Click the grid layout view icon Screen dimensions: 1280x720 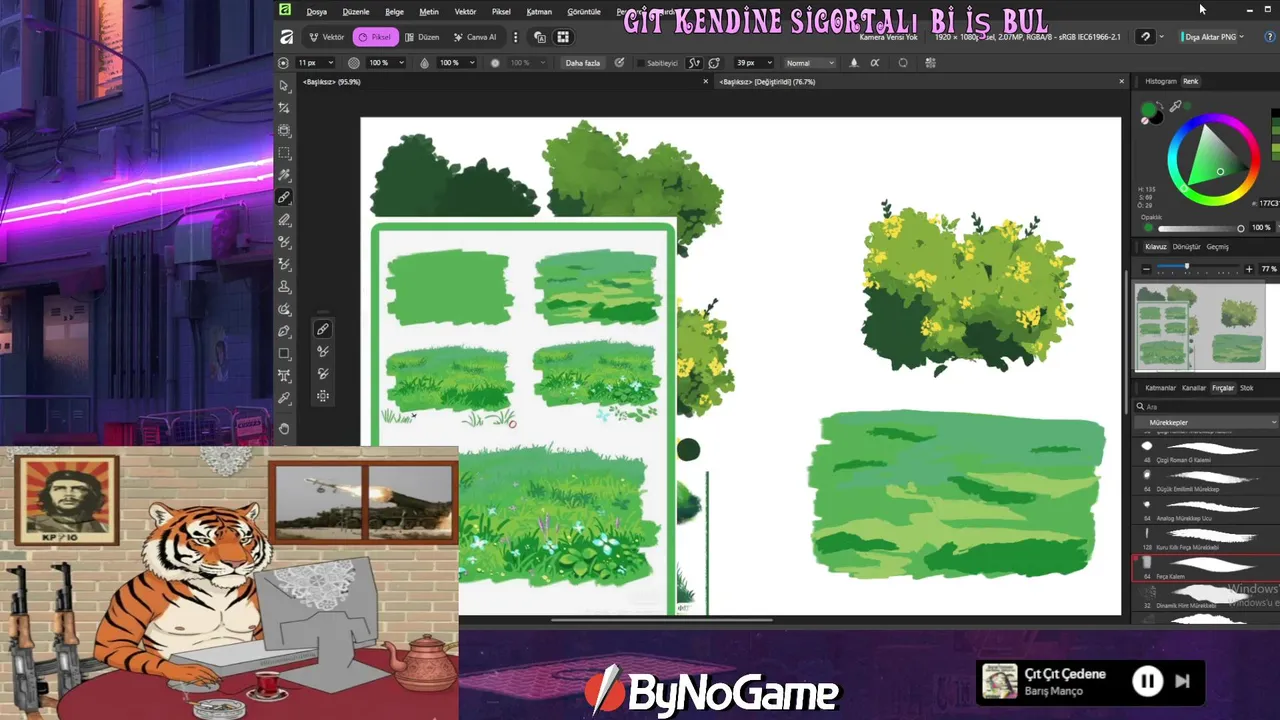(563, 37)
